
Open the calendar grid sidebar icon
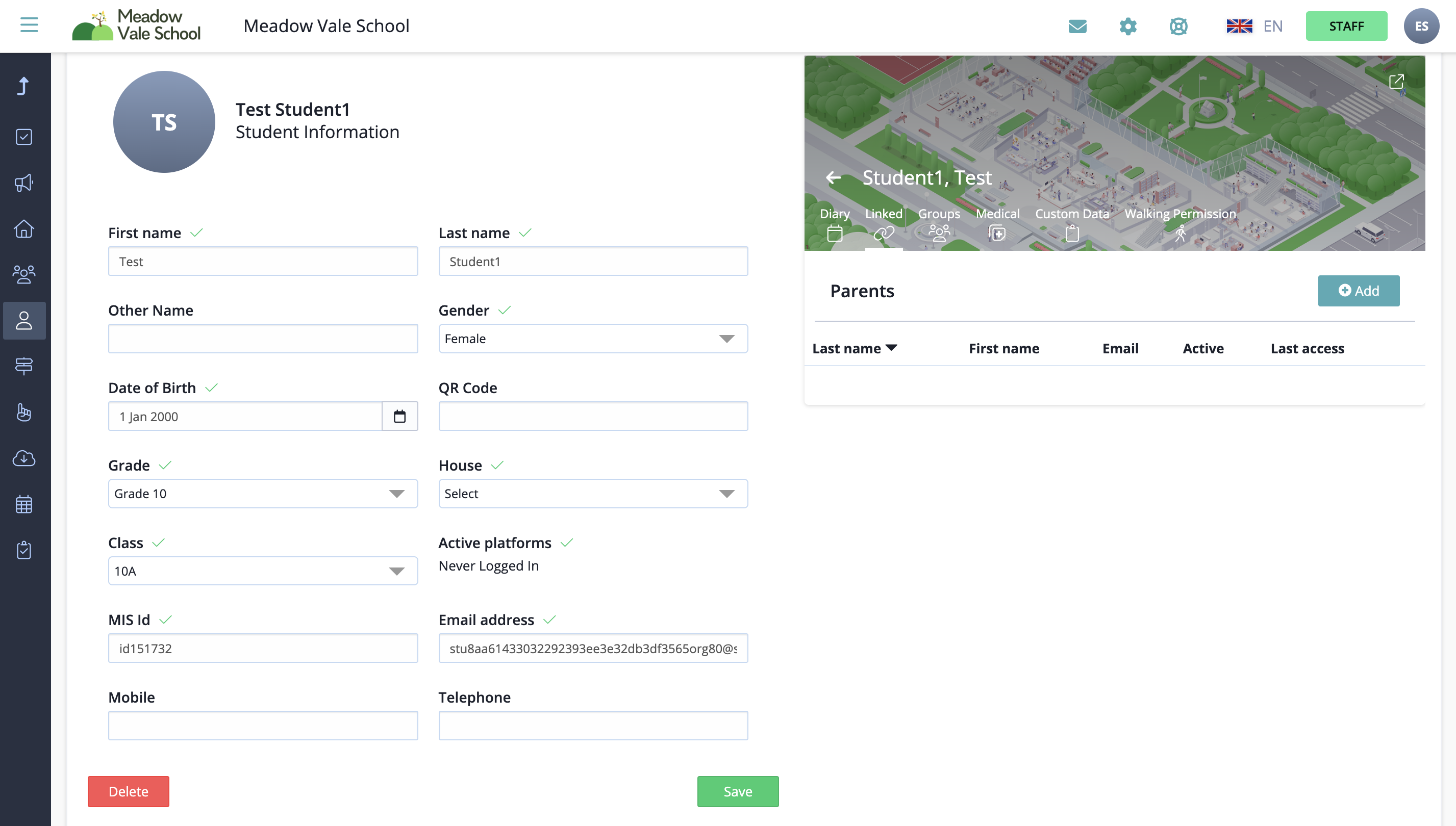pos(24,504)
